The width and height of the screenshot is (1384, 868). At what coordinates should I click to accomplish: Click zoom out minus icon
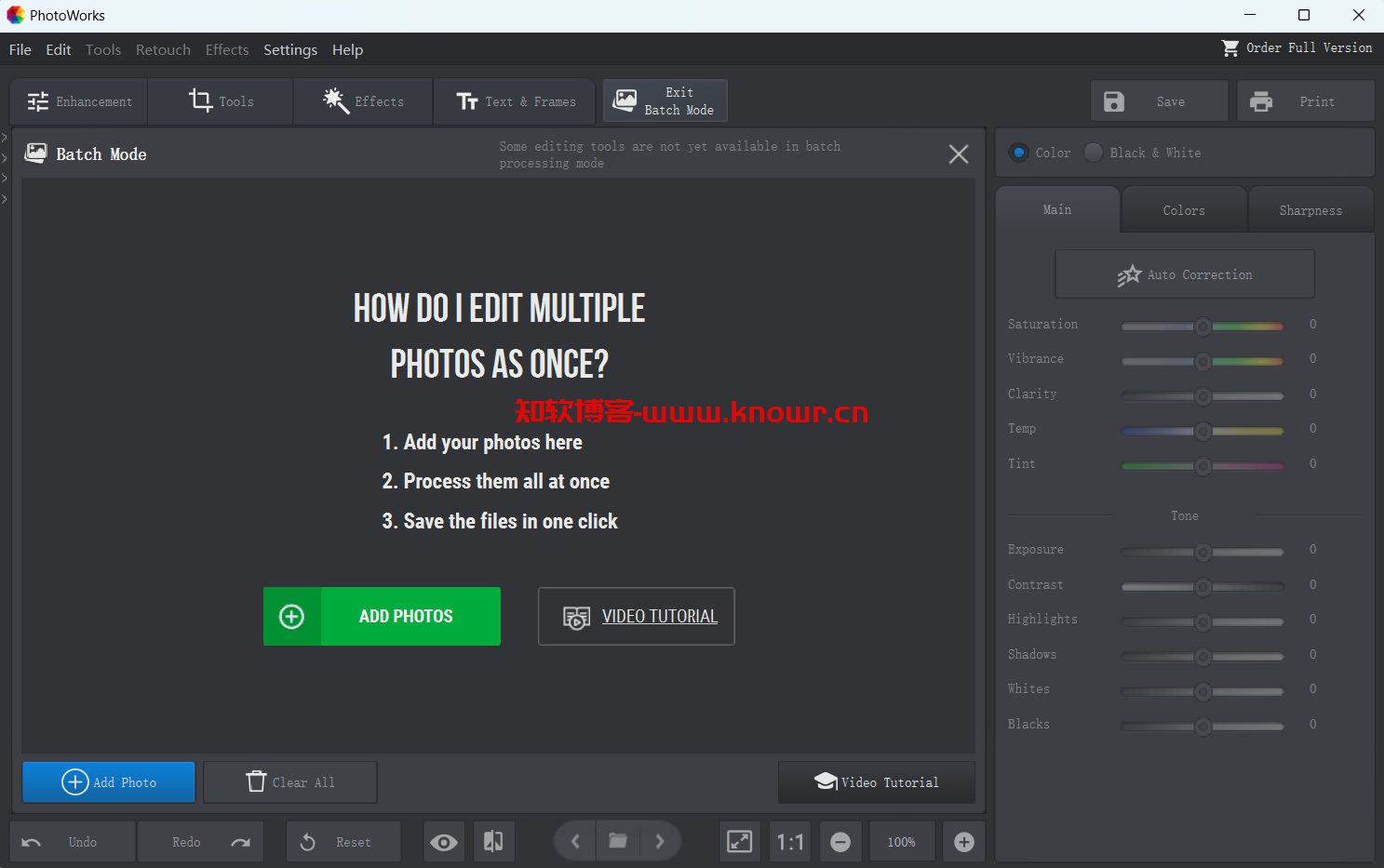(x=840, y=842)
